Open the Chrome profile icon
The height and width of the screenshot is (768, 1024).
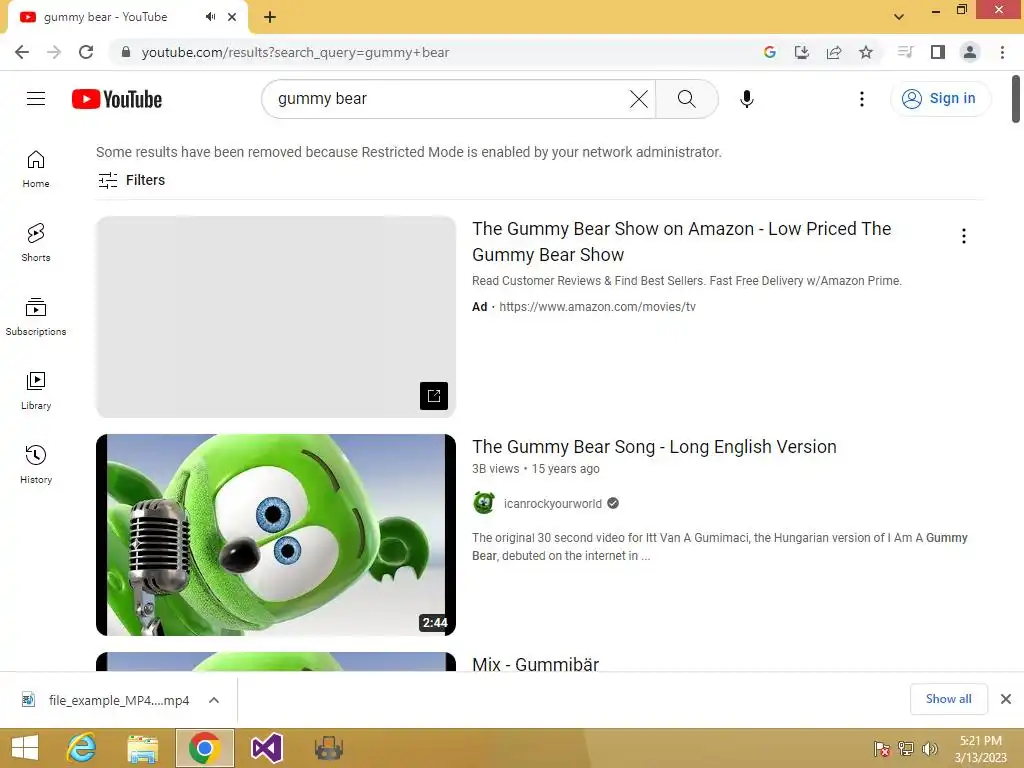click(x=970, y=52)
